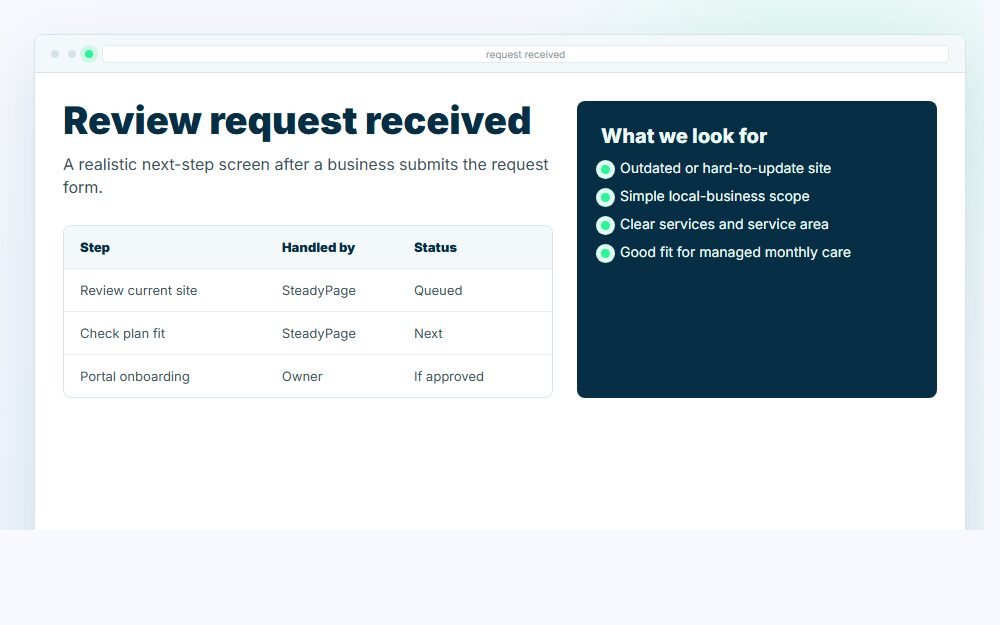Click the green dot in the window header
Viewport: 1000px width, 625px height.
click(x=89, y=54)
